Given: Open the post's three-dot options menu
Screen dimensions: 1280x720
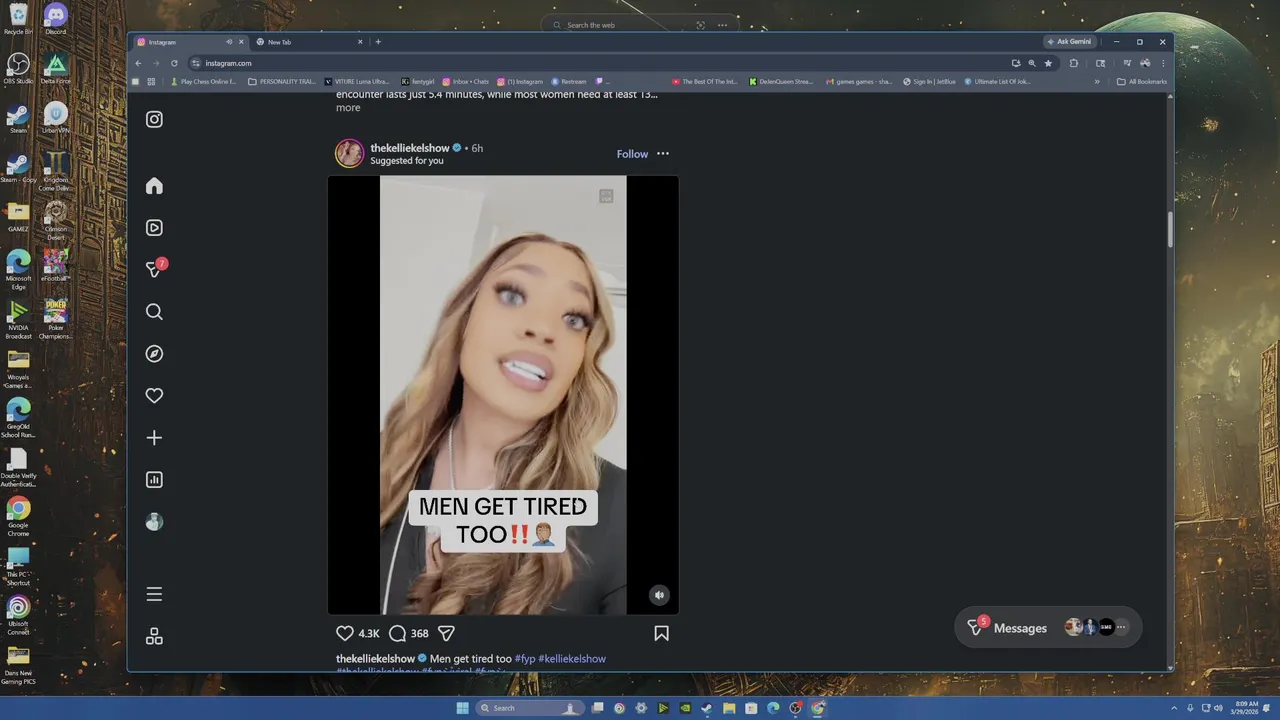Looking at the screenshot, I should [x=663, y=154].
